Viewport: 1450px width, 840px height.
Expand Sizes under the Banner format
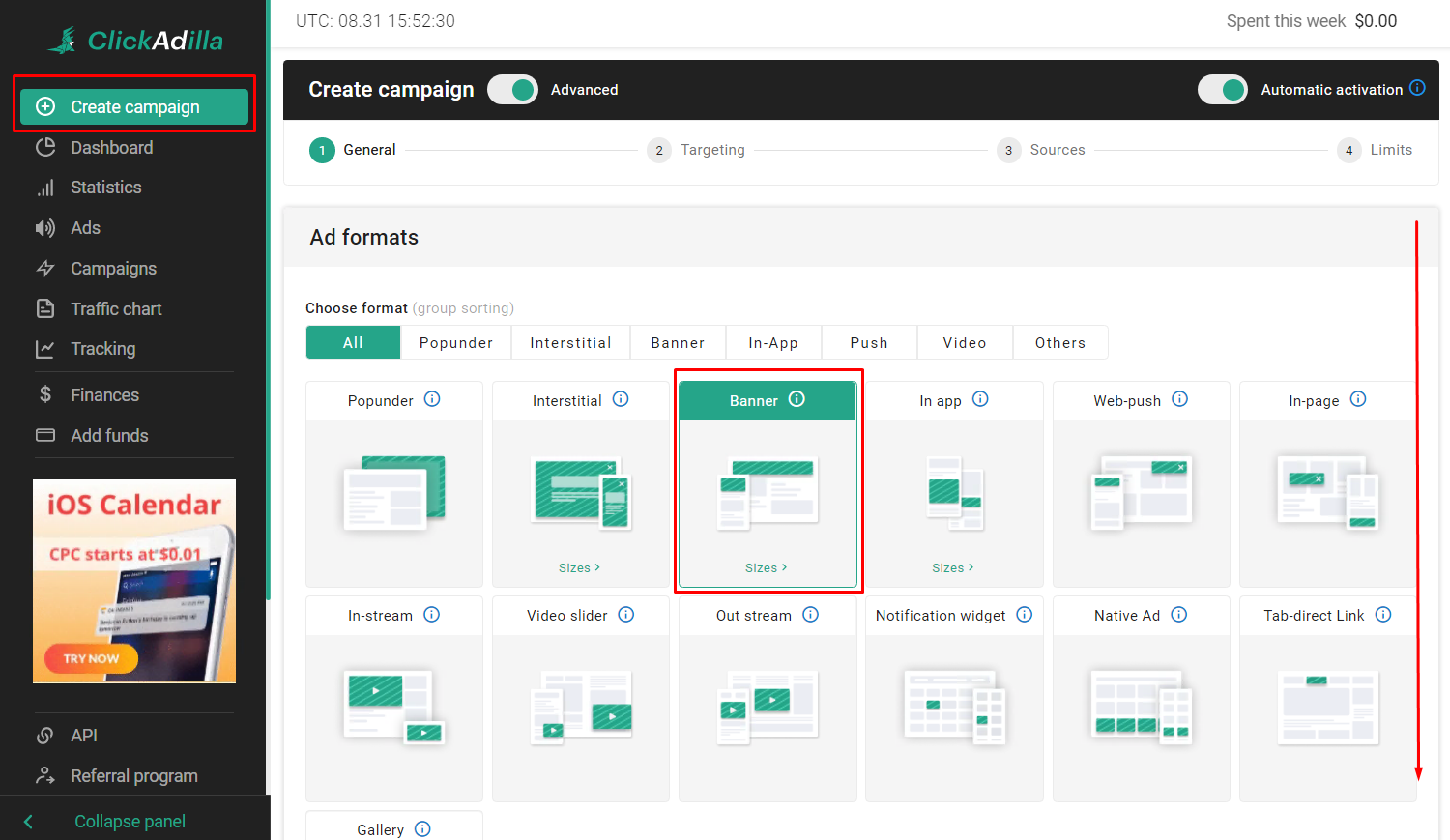point(767,568)
